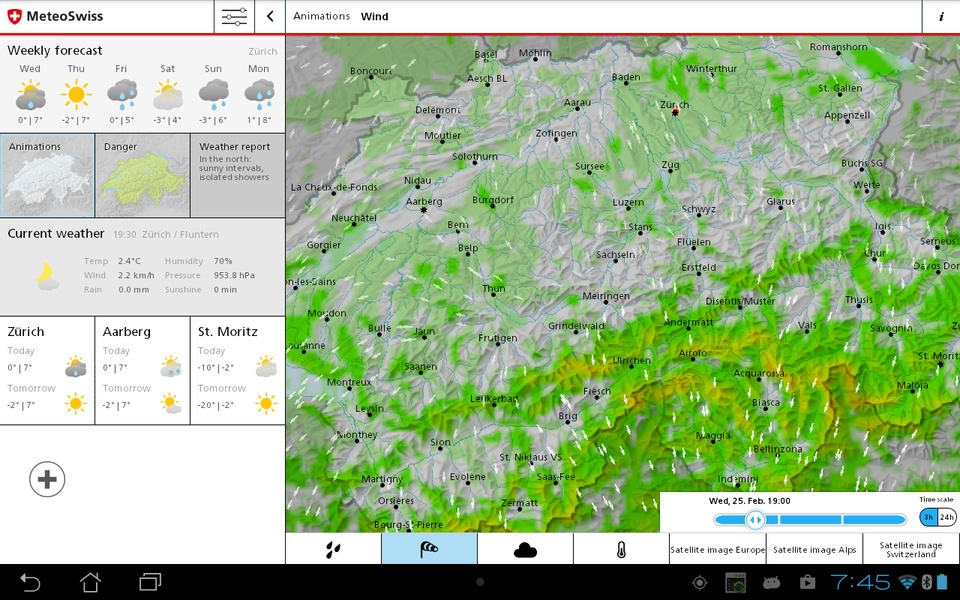Select the wind sock animation tab

point(429,549)
